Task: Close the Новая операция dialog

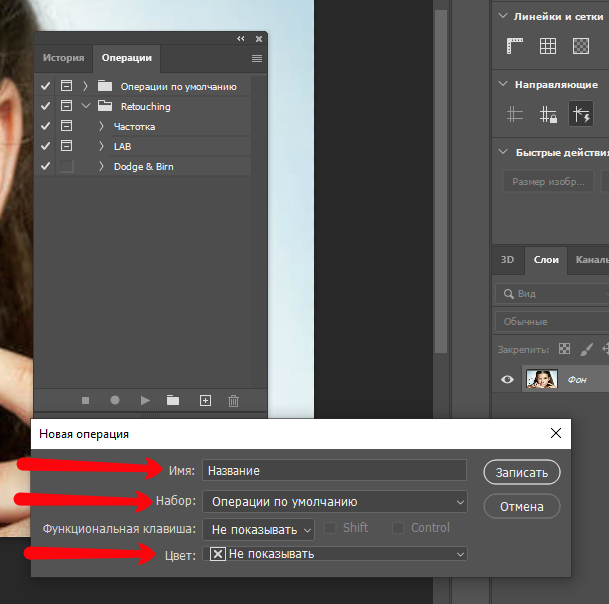Action: pyautogui.click(x=556, y=433)
